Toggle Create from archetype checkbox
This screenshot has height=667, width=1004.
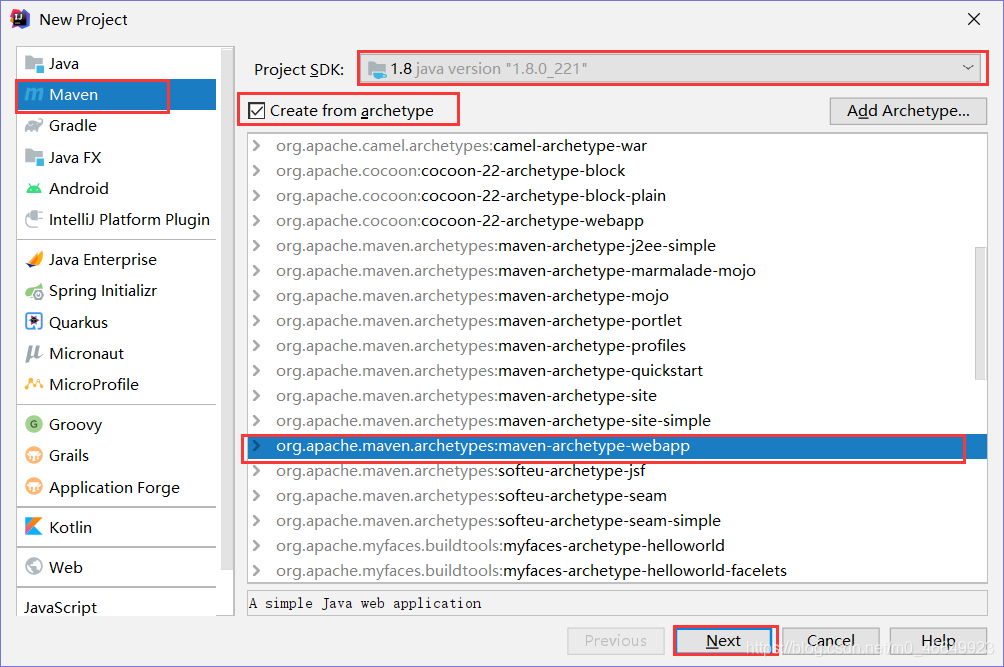click(x=257, y=111)
